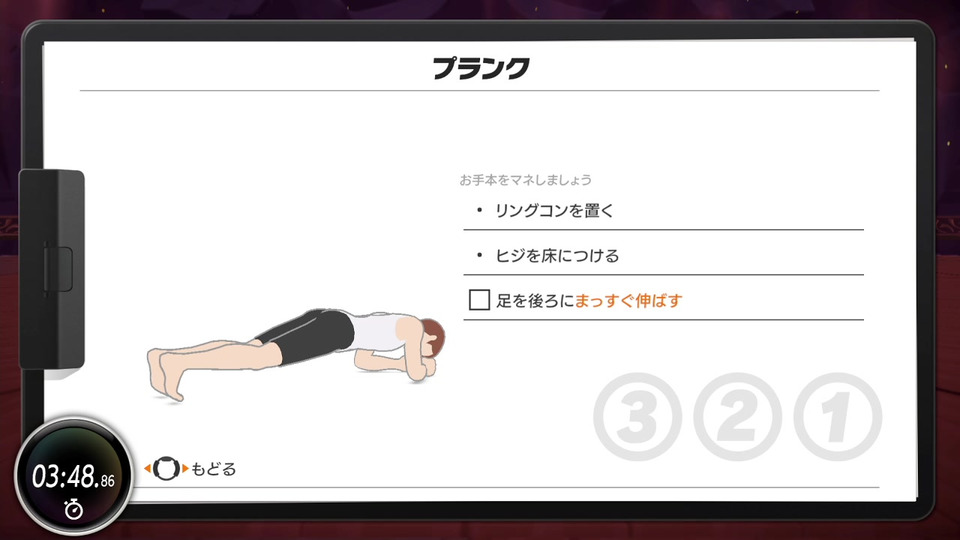Screen dimensions: 960x540
Task: Select the countdown circle number 3
Action: tap(637, 417)
